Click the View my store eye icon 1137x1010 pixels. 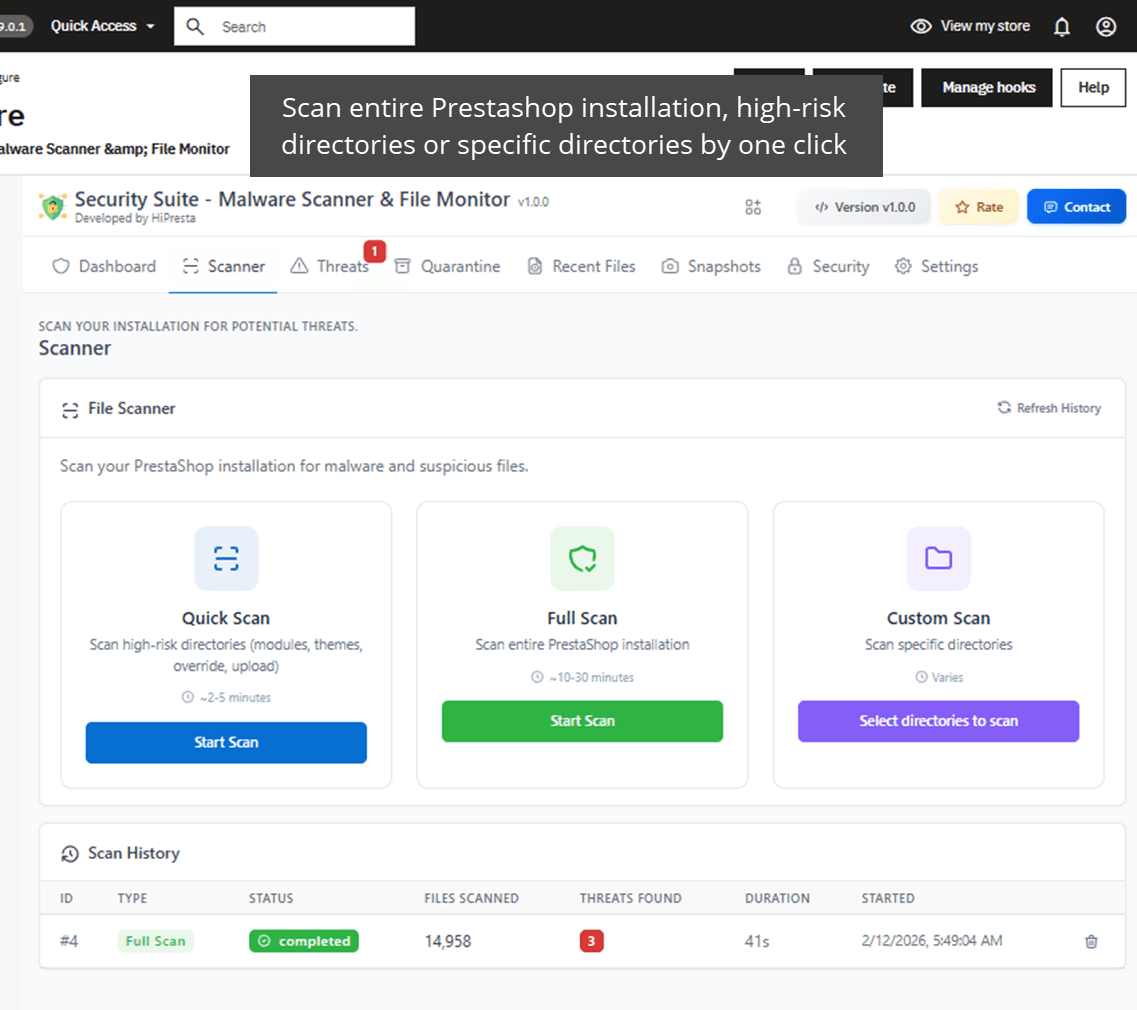[921, 27]
